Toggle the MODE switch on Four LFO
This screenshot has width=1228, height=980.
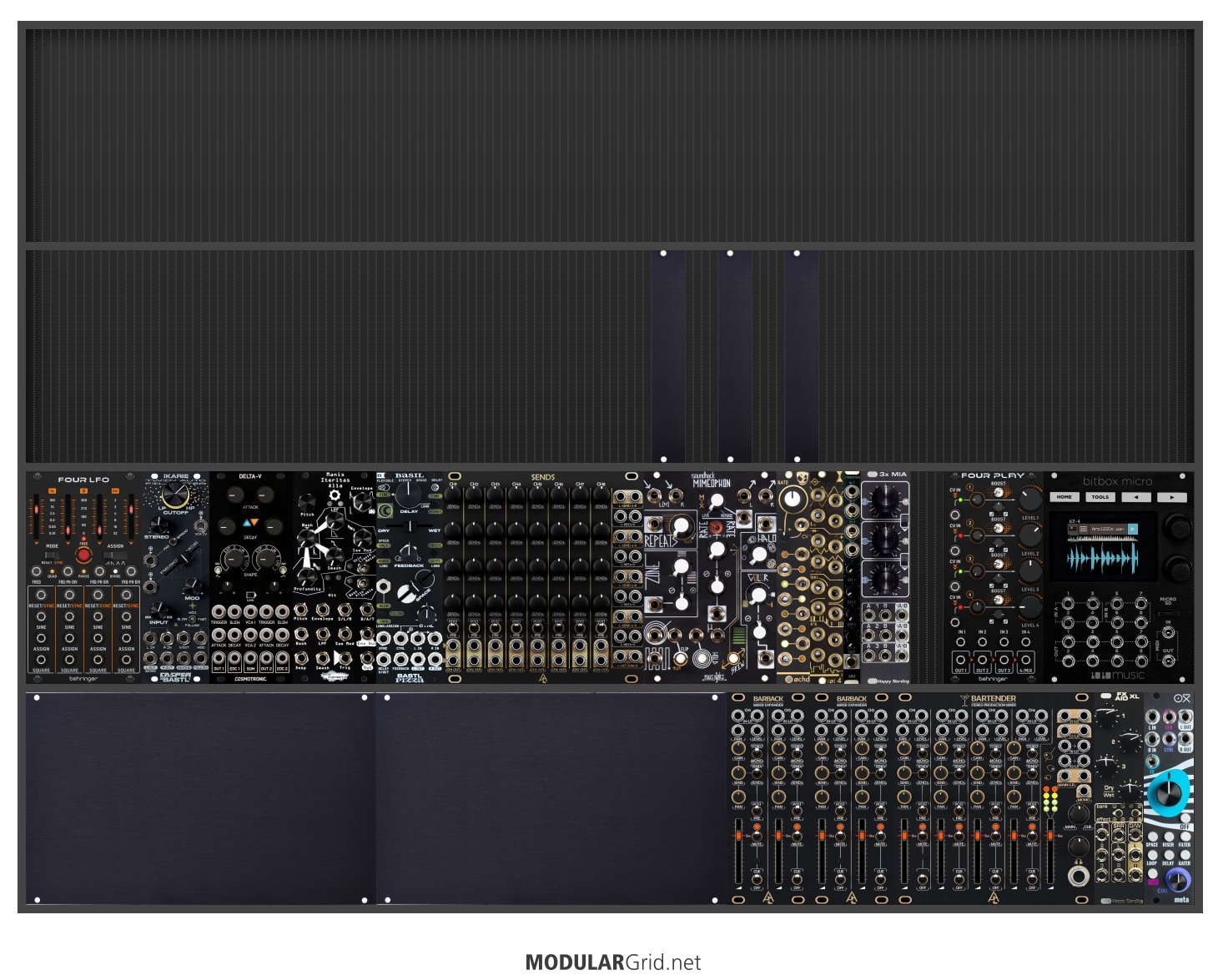[x=52, y=554]
